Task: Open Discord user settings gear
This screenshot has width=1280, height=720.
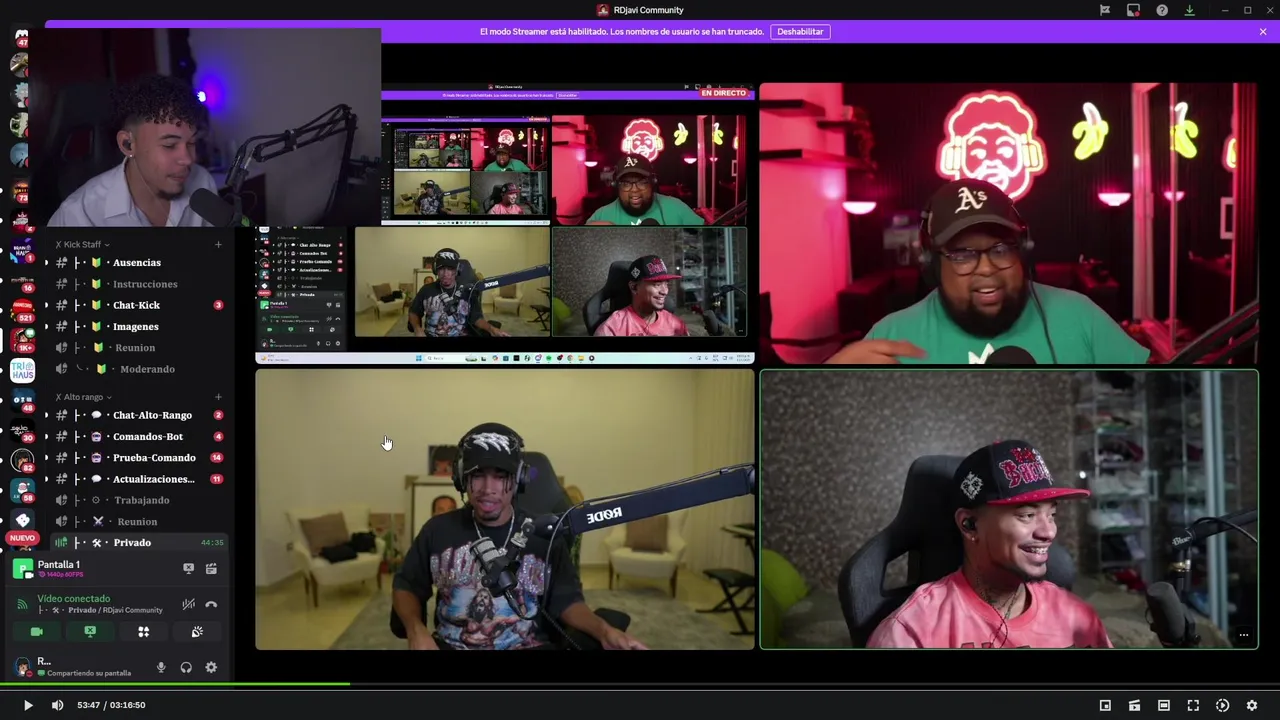Action: tap(211, 667)
